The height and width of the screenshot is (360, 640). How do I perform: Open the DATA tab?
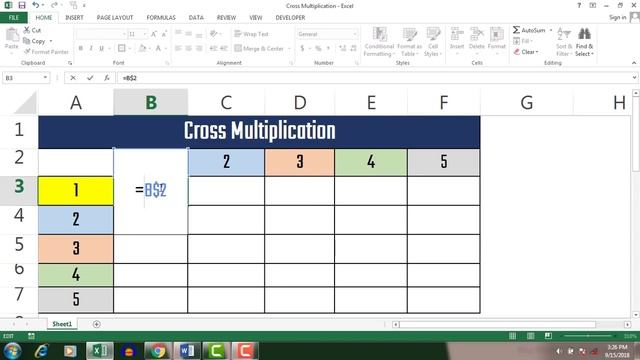pyautogui.click(x=196, y=18)
